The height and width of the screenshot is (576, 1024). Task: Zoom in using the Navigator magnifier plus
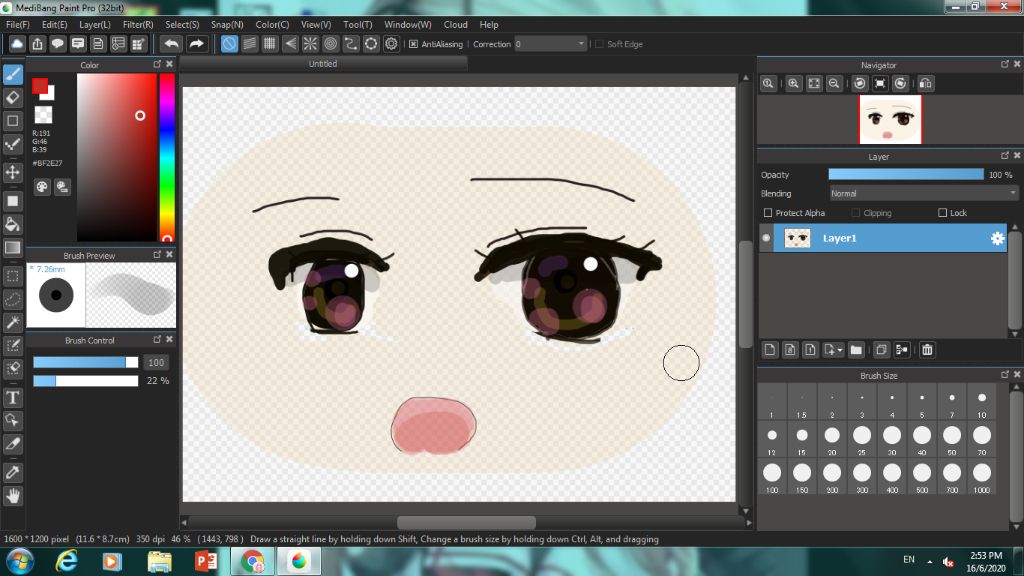pos(793,84)
